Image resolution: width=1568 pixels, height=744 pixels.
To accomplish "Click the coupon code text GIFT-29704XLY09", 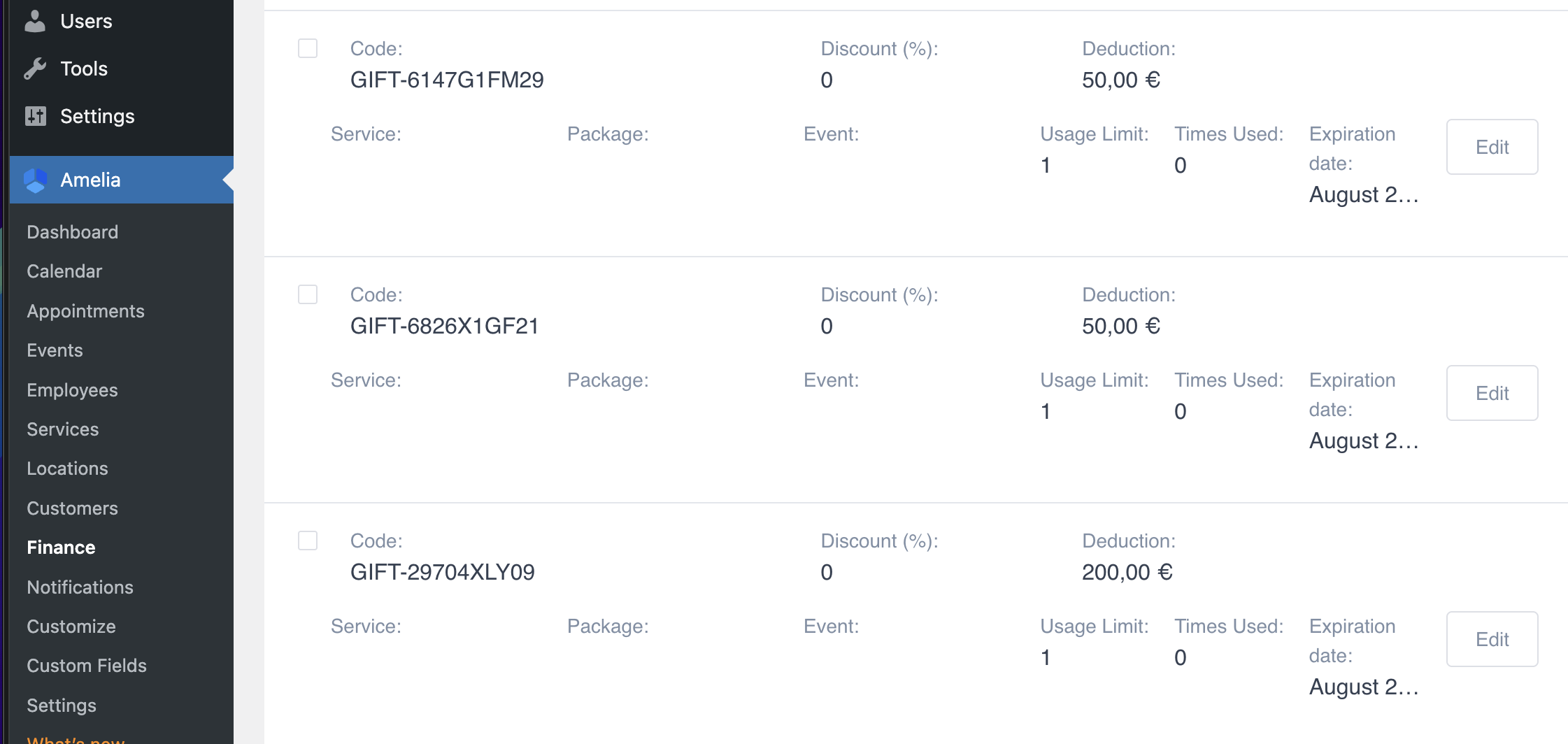I will [442, 572].
